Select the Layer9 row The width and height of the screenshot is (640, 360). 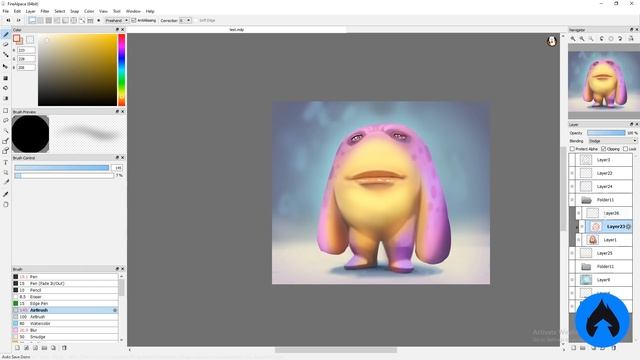pyautogui.click(x=601, y=280)
